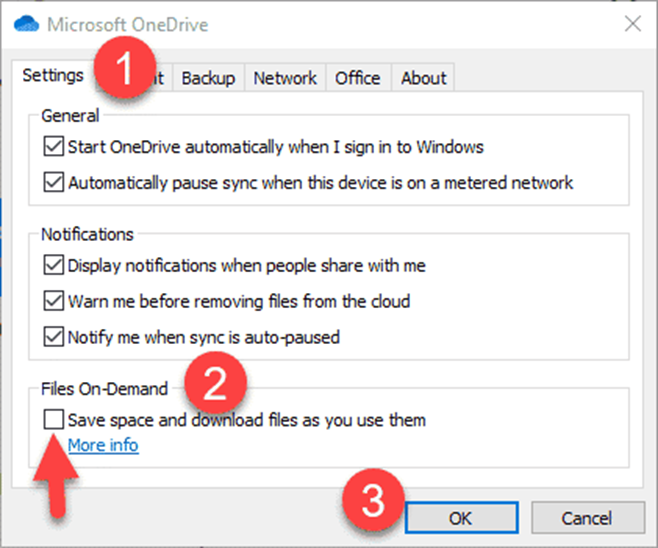Toggle Display notifications when people share
This screenshot has height=548, width=658.
click(x=54, y=265)
